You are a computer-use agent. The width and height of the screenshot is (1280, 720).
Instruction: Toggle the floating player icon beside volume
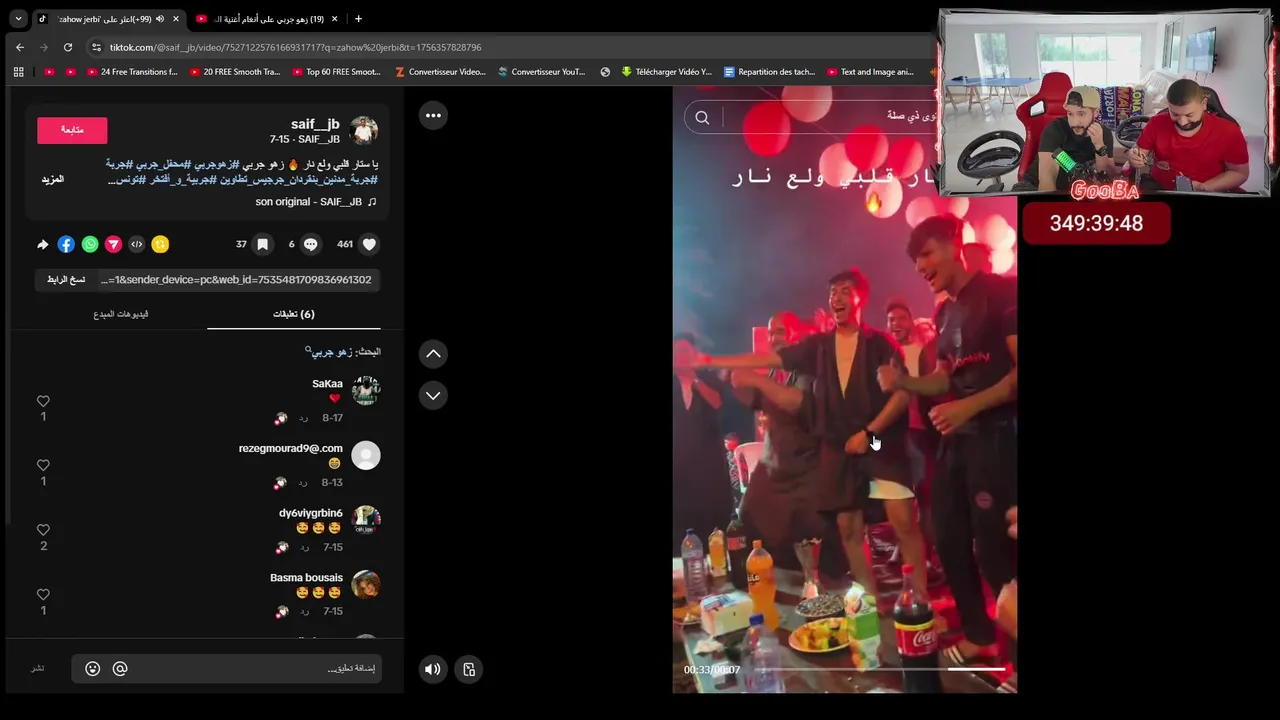(x=469, y=669)
